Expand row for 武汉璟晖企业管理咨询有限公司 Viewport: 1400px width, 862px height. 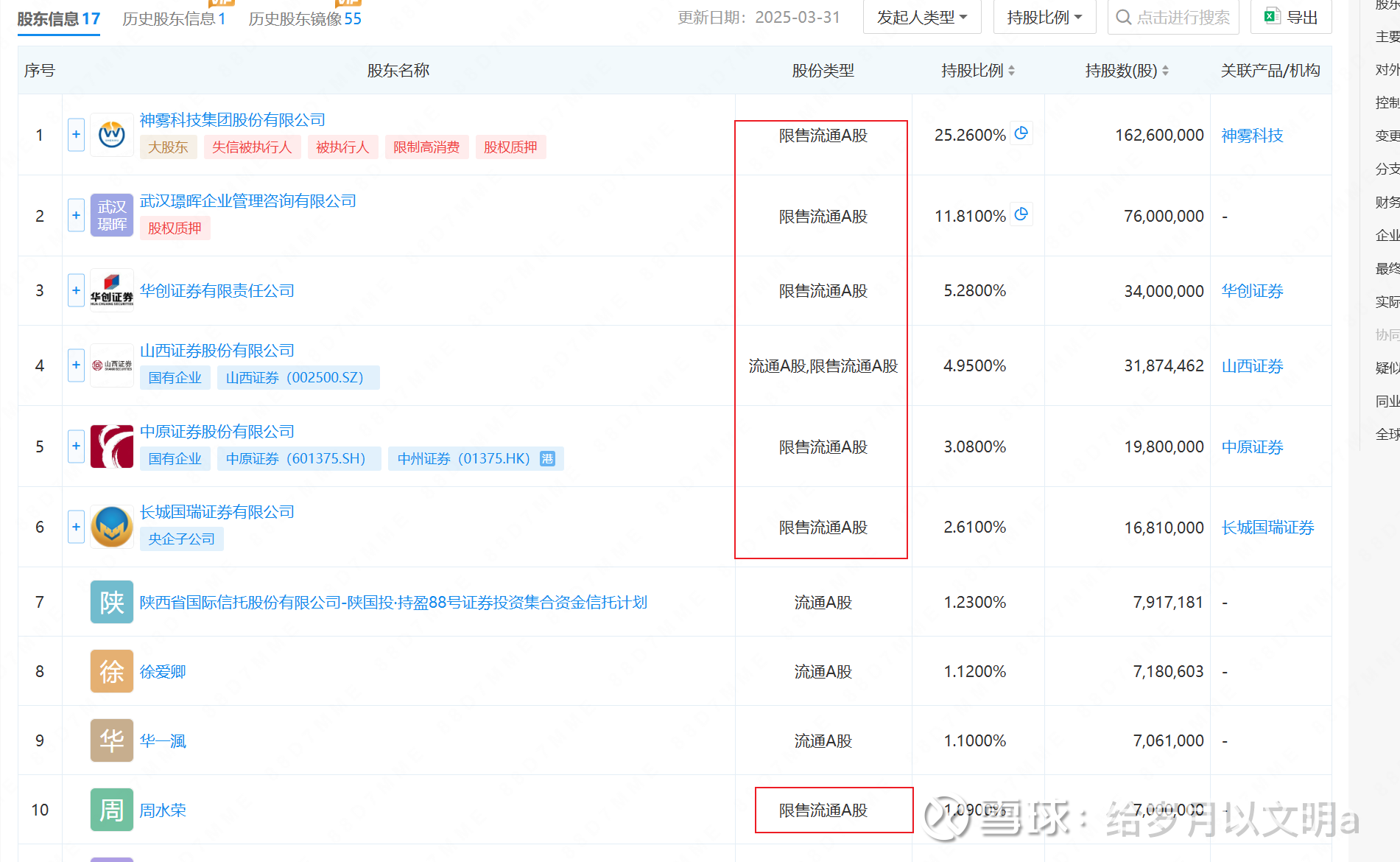tap(76, 215)
